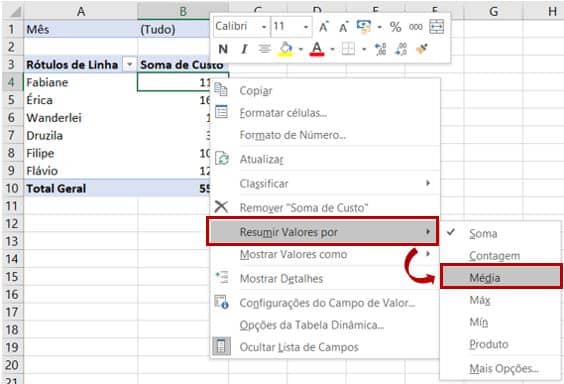Expand the Classificar submenu

point(325,184)
